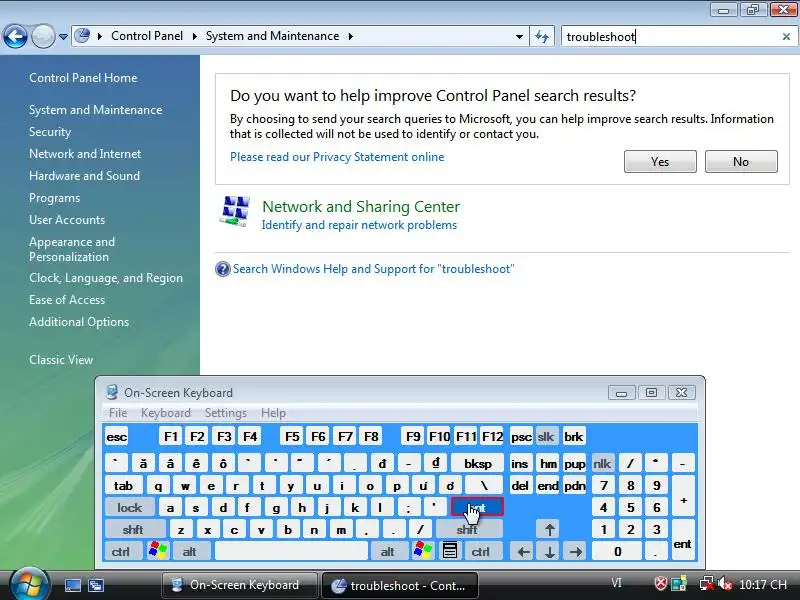Click the Back navigation arrow
The width and height of the screenshot is (800, 600).
click(x=15, y=36)
